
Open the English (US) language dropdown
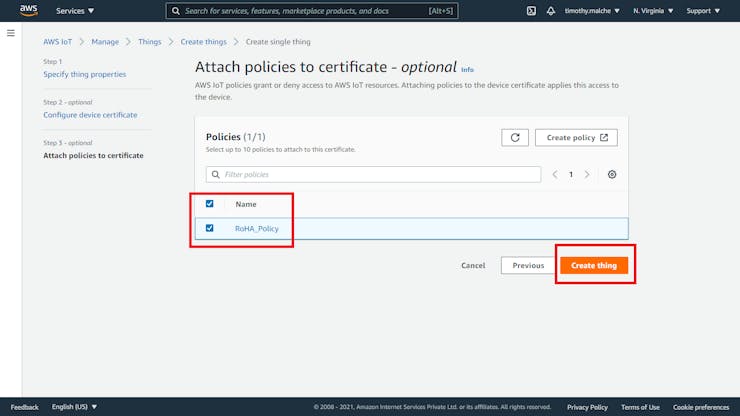74,407
